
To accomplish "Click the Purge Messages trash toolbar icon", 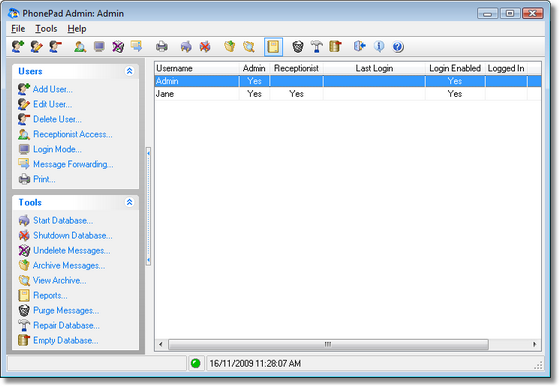I will (x=298, y=46).
